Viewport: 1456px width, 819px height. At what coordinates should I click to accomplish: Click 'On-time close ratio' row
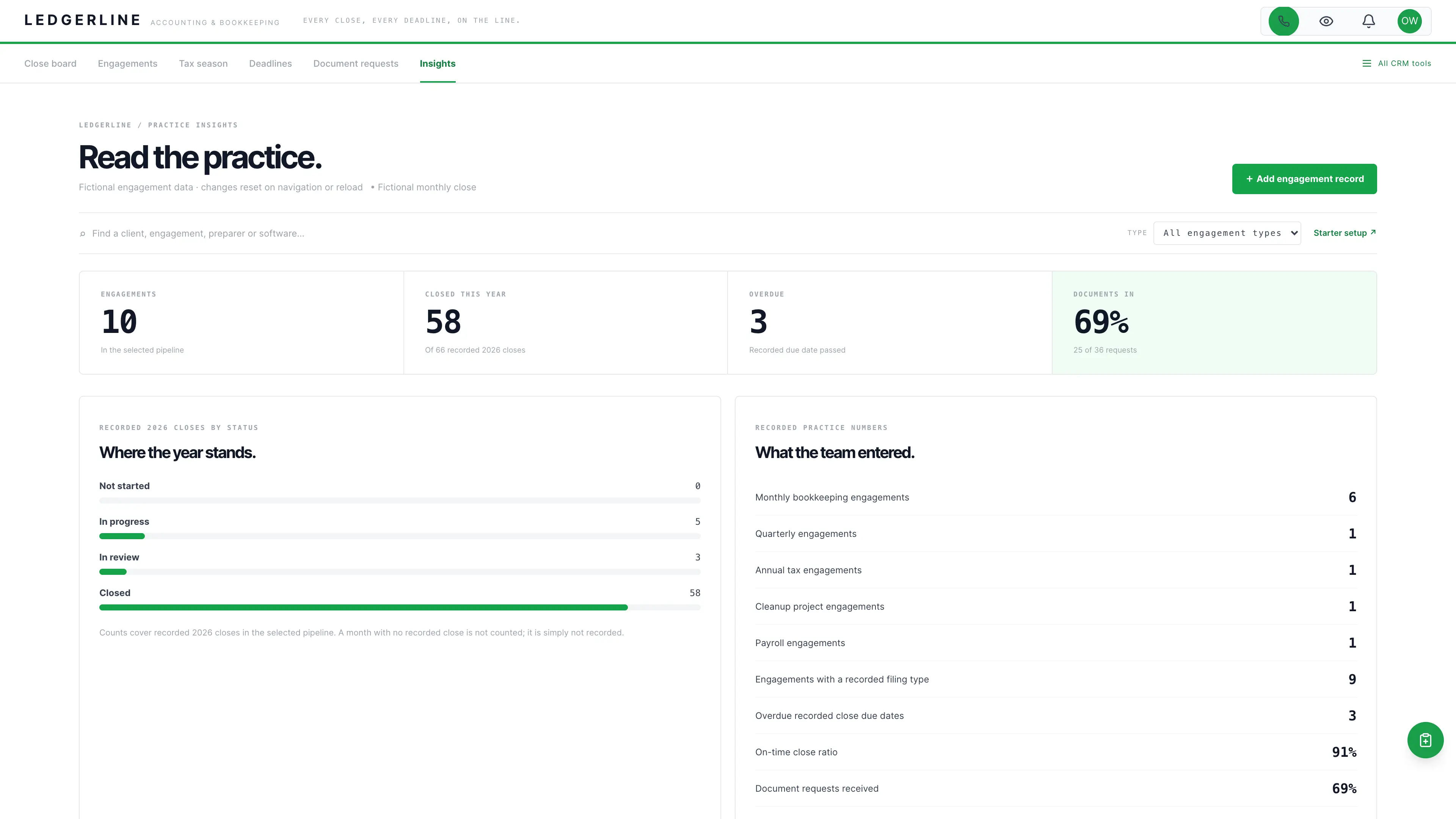1056,752
